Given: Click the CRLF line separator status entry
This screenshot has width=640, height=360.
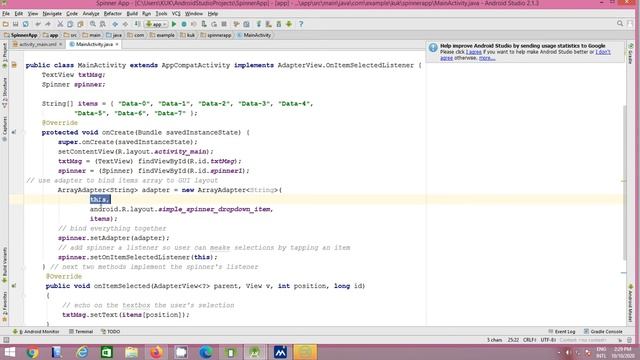Looking at the screenshot, I should [529, 340].
